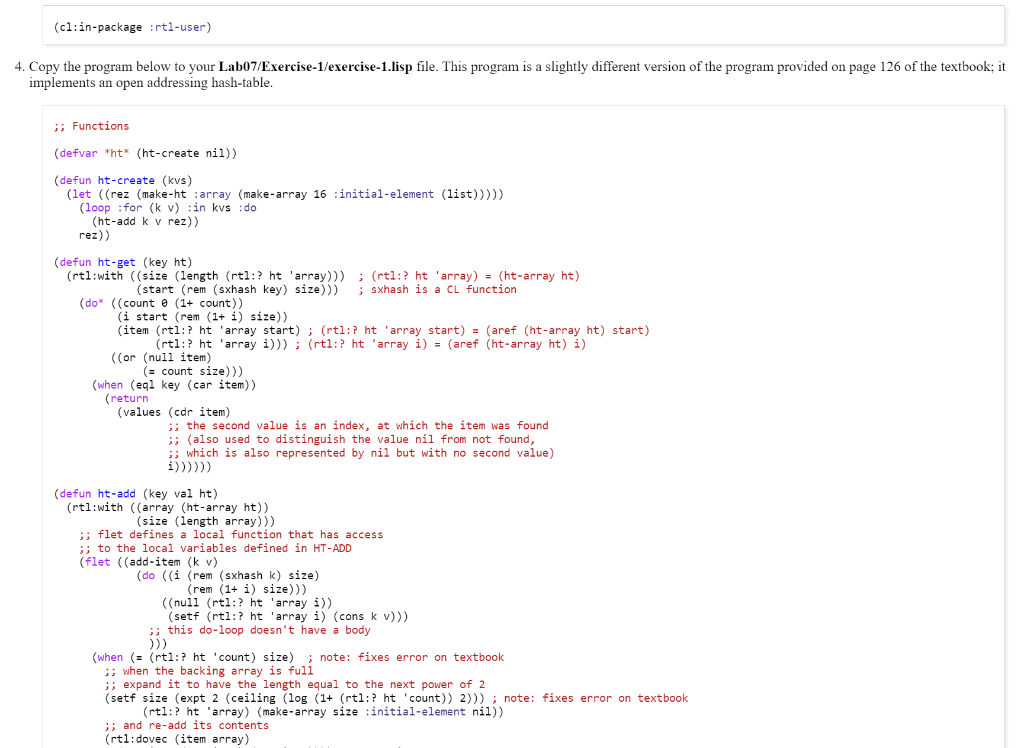This screenshot has height=748, width=1024.
Task: Select the loop :for (k v) line
Action: [x=170, y=207]
